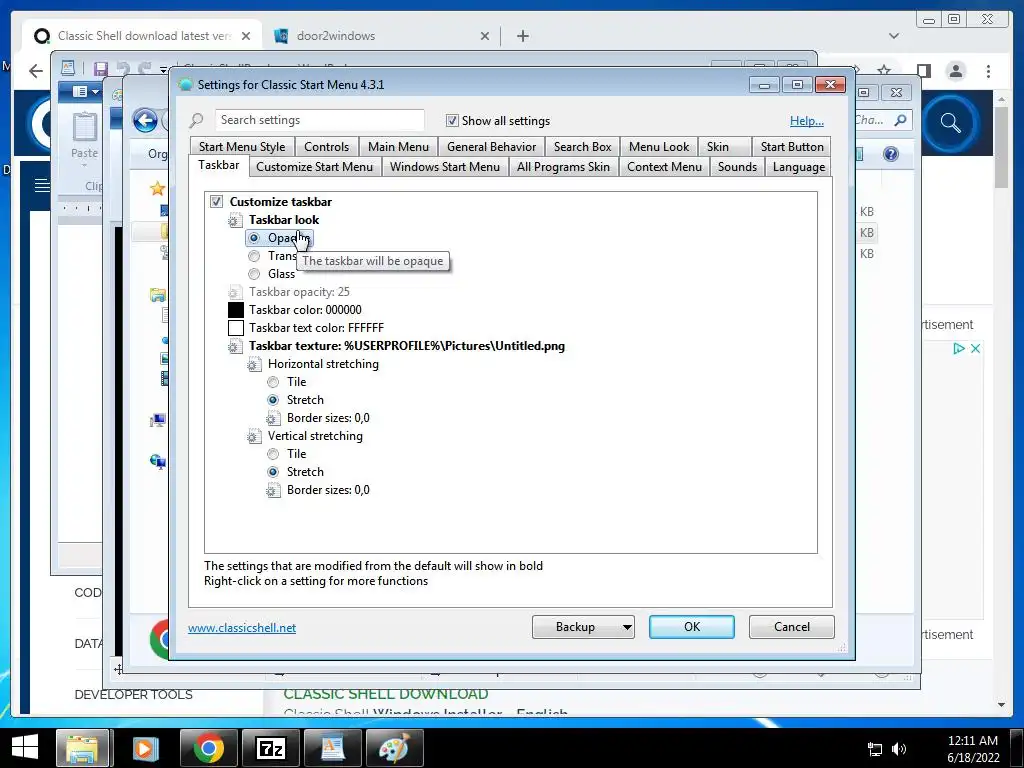Open the Chrome three-dot menu
Screen dimensions: 1024x768
(988, 71)
